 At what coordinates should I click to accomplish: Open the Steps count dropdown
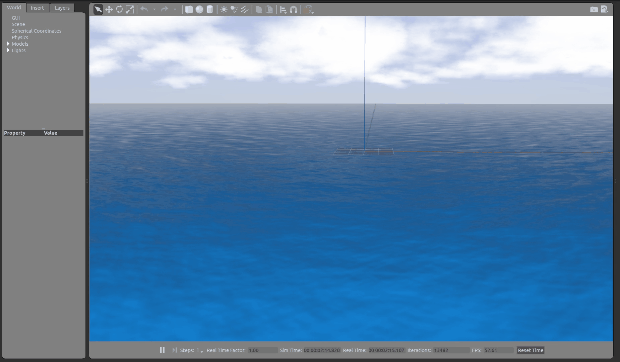tap(200, 350)
